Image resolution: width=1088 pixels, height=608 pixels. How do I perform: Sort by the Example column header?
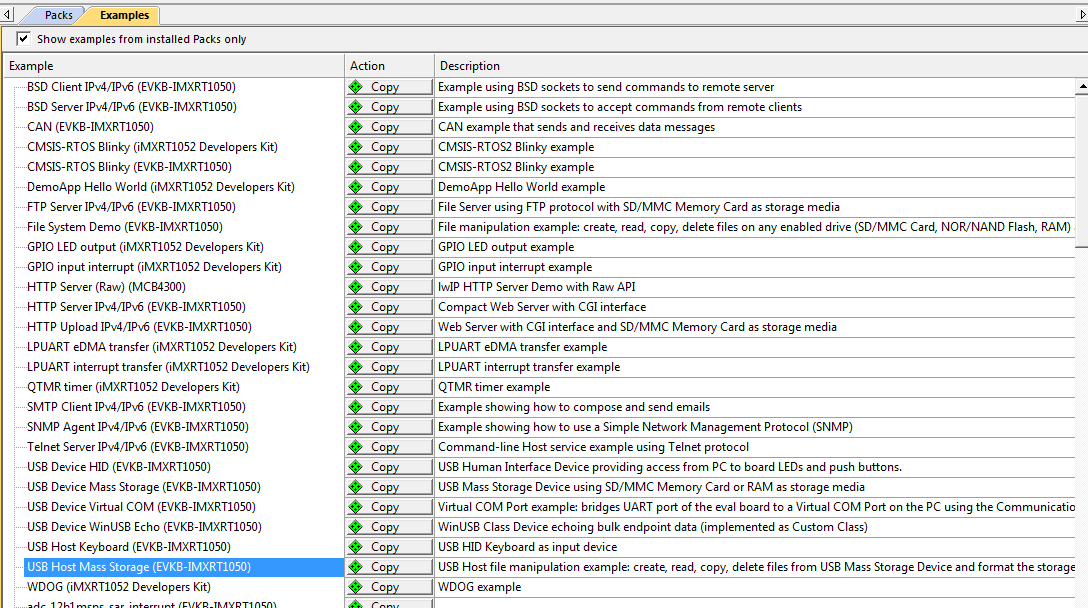click(x=173, y=66)
